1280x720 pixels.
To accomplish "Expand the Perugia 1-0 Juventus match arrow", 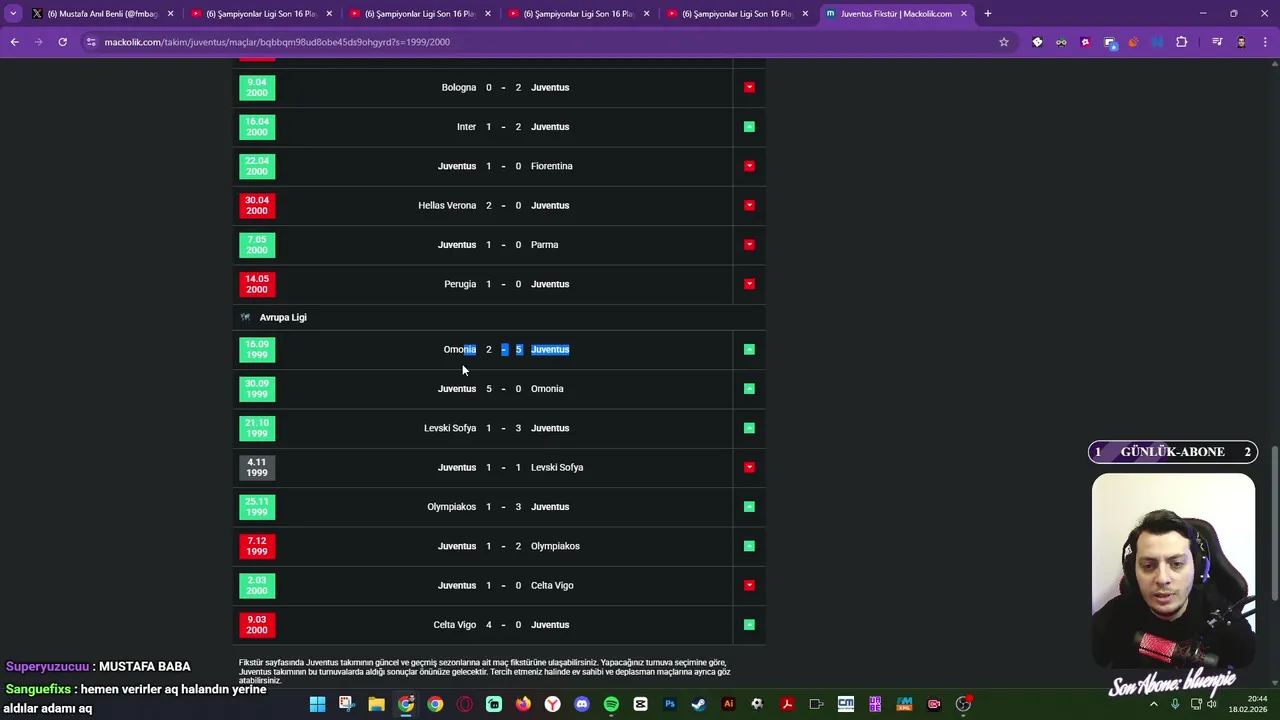I will (749, 284).
